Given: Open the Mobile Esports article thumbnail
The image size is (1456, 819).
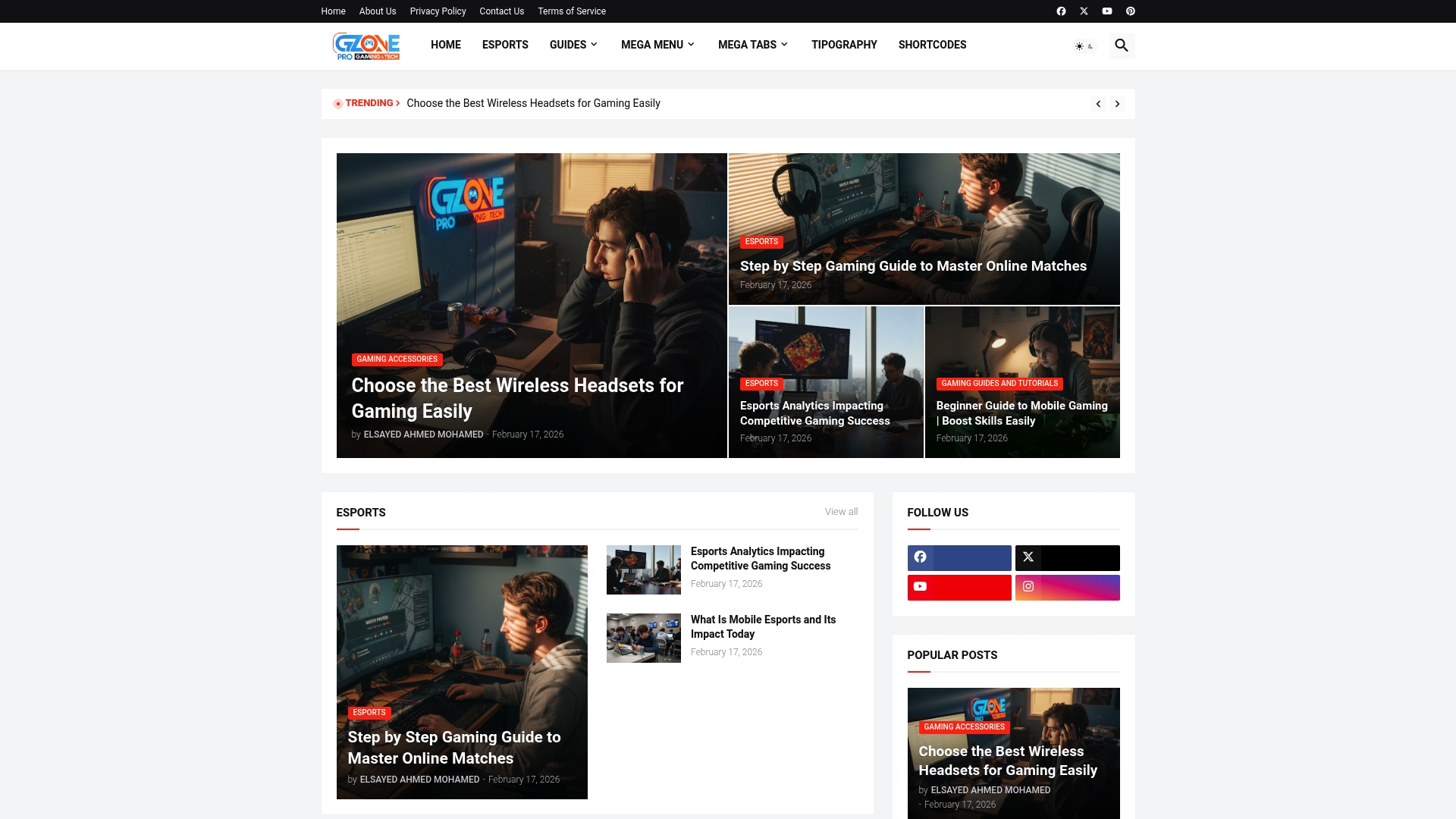Looking at the screenshot, I should pos(643,638).
